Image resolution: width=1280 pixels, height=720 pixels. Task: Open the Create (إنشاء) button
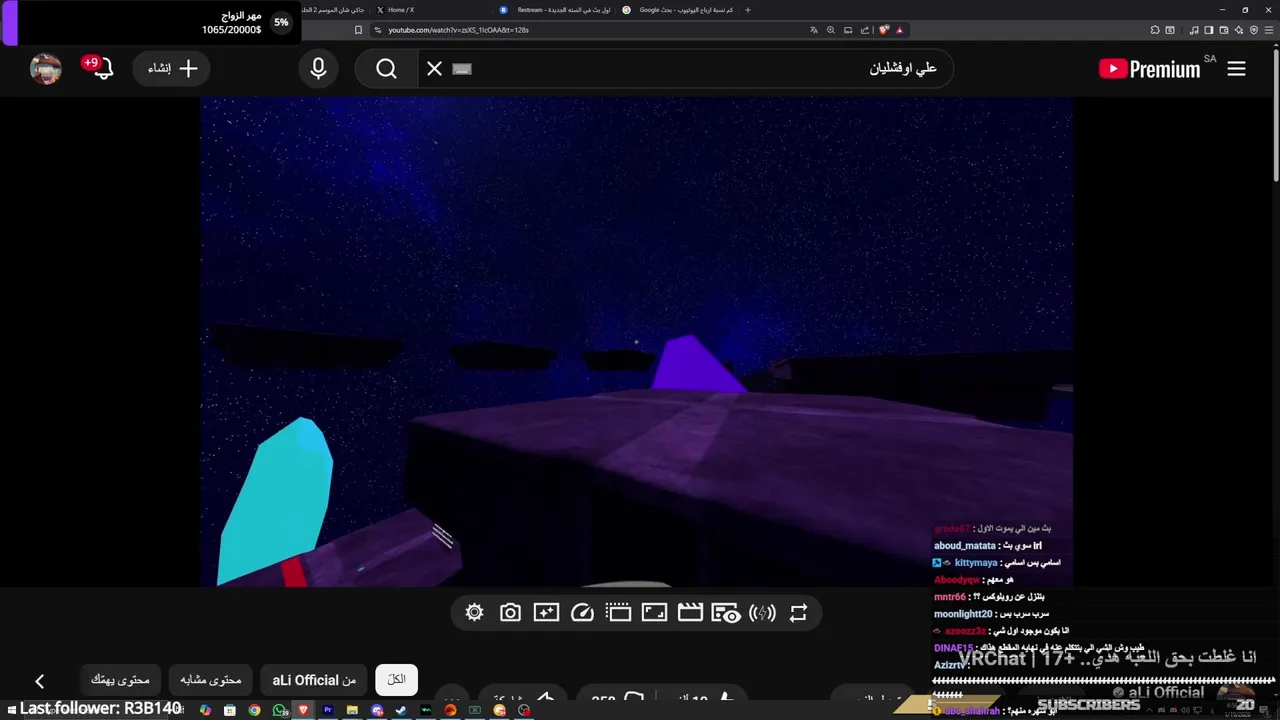pos(173,69)
